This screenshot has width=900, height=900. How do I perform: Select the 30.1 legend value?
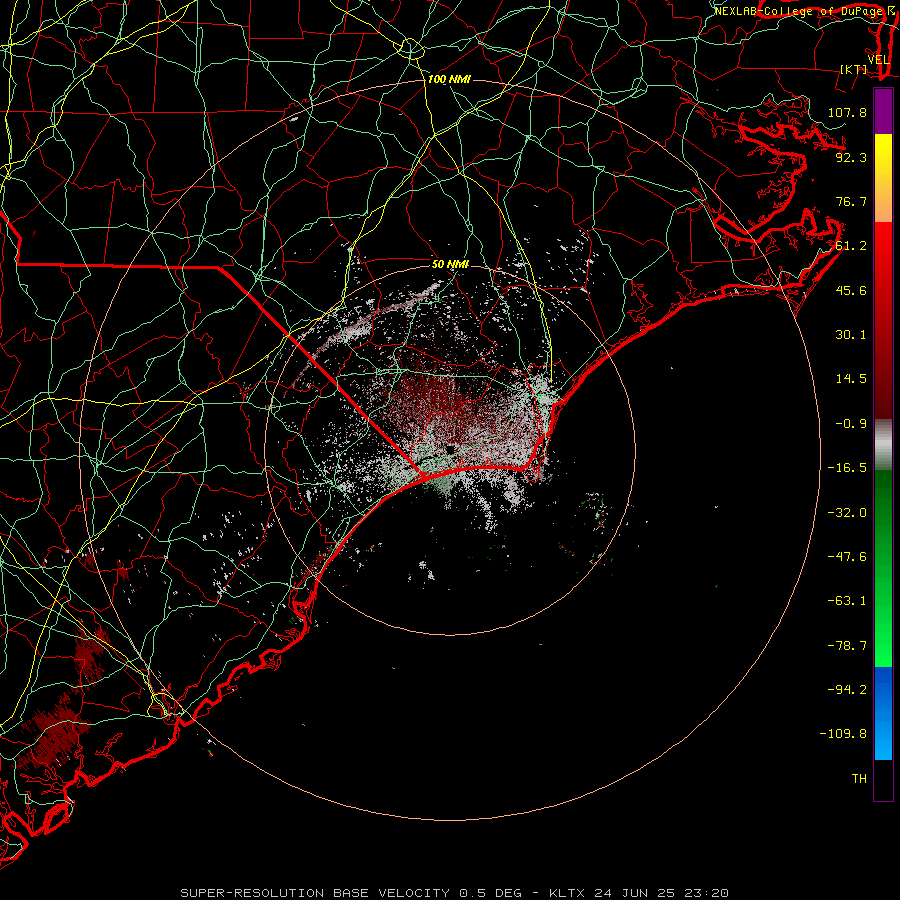coord(851,335)
